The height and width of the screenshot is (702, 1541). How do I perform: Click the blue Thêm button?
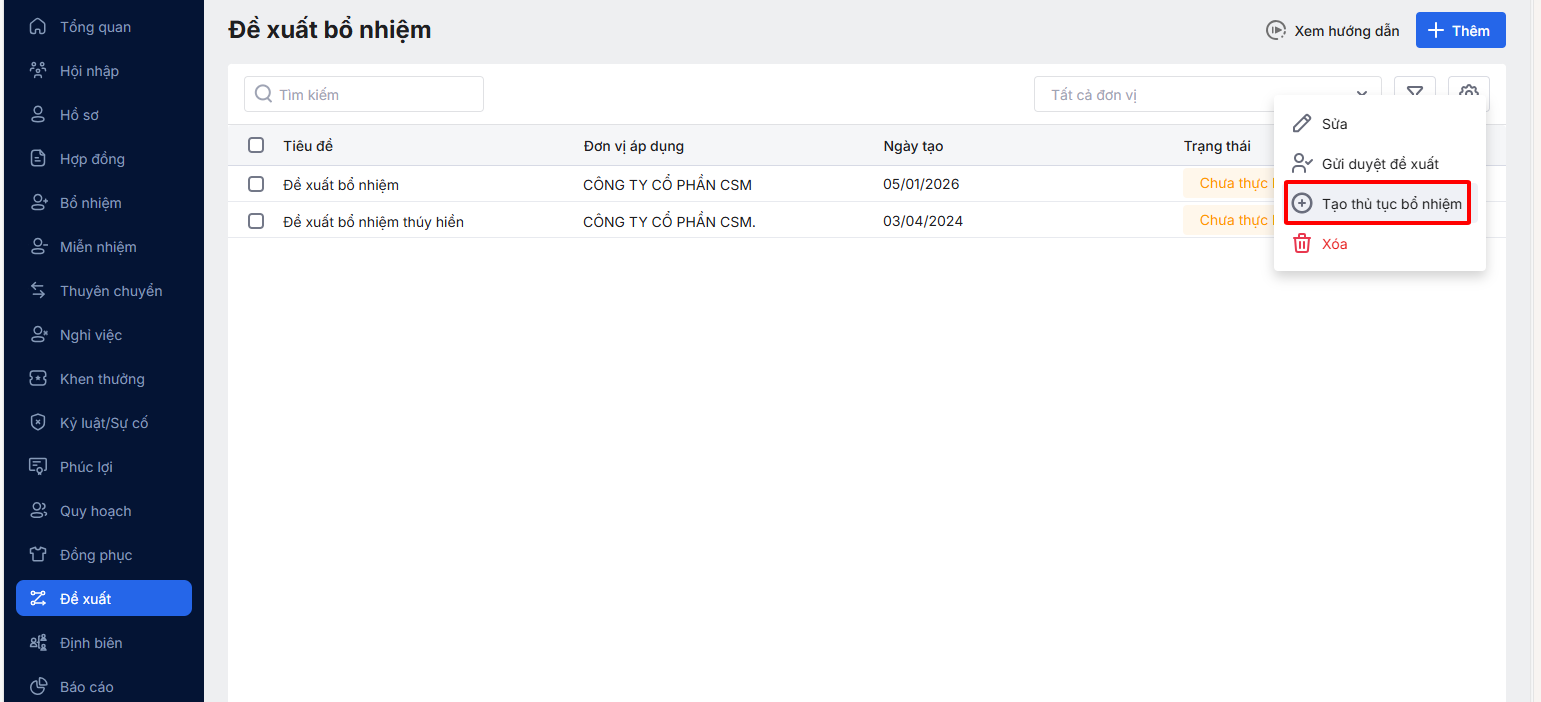1460,31
